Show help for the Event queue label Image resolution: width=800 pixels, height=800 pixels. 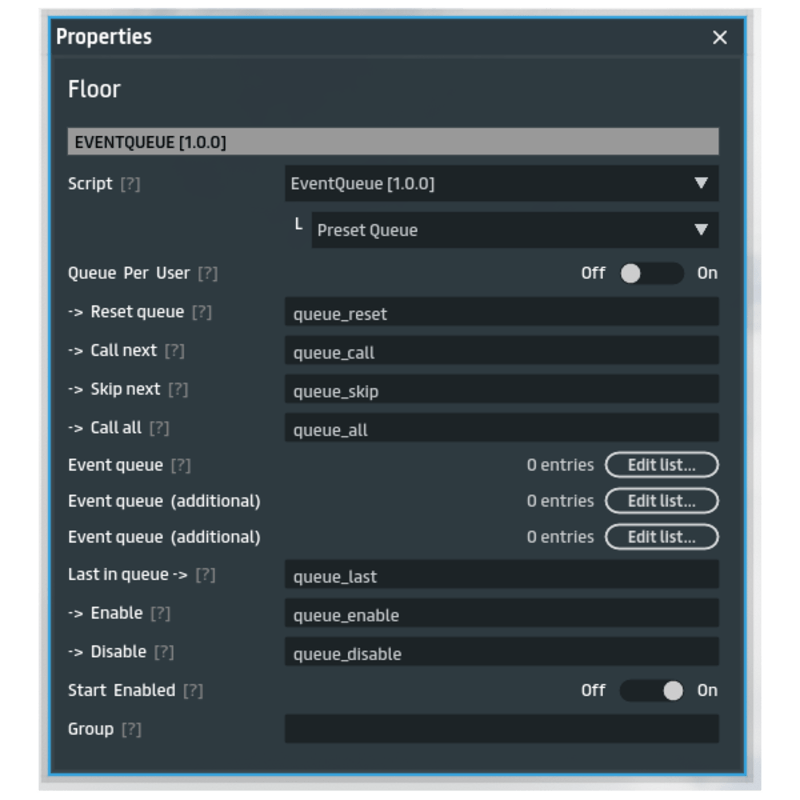[180, 466]
